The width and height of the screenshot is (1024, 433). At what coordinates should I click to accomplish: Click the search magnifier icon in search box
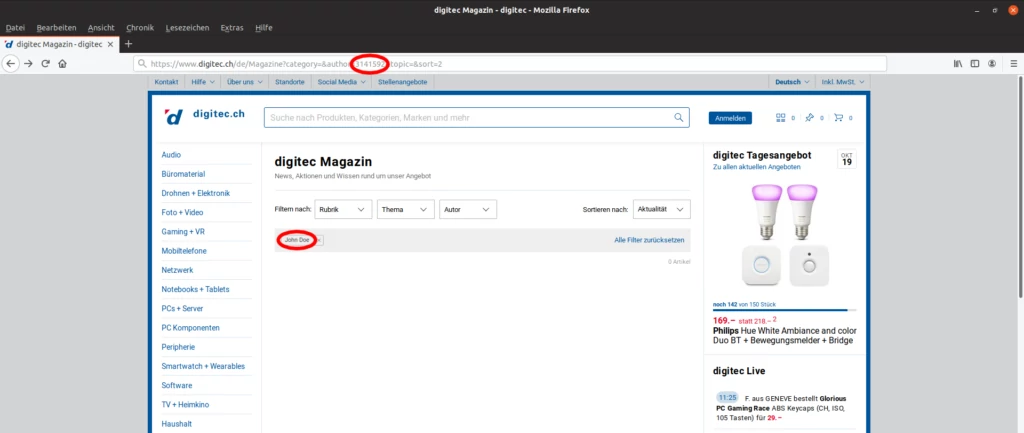click(x=679, y=118)
